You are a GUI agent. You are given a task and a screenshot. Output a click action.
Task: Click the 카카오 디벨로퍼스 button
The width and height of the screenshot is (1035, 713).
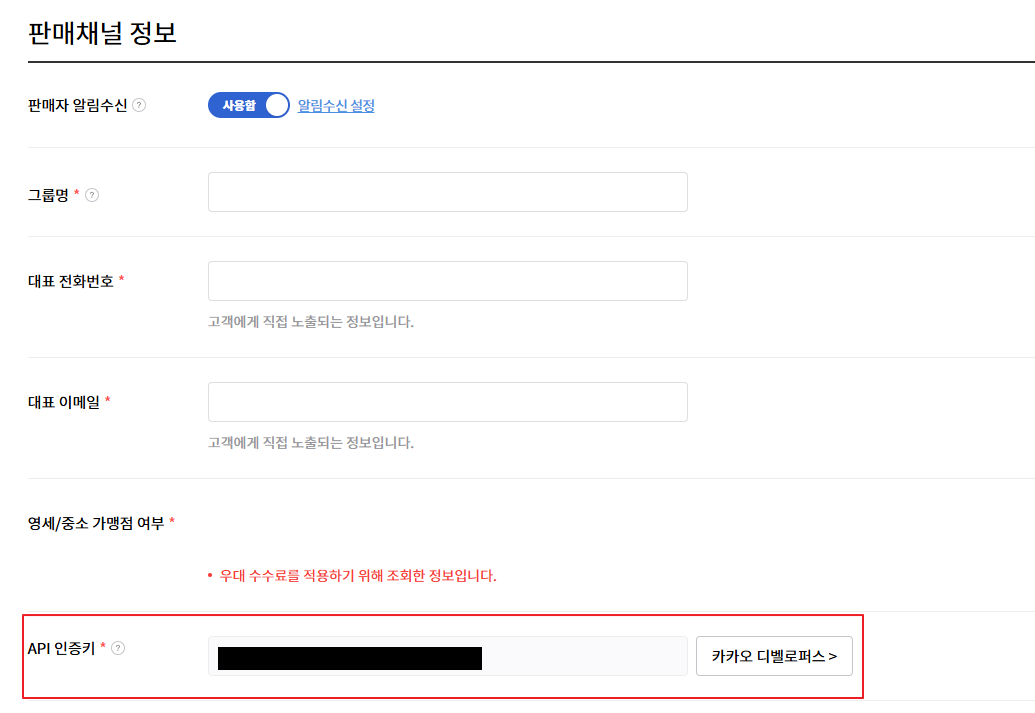(x=774, y=656)
